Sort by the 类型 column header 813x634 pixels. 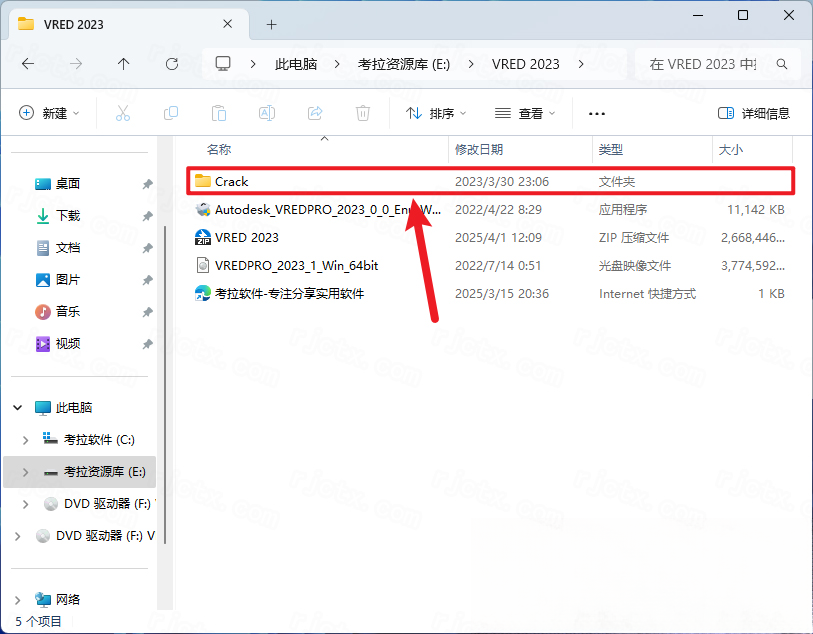pyautogui.click(x=610, y=150)
